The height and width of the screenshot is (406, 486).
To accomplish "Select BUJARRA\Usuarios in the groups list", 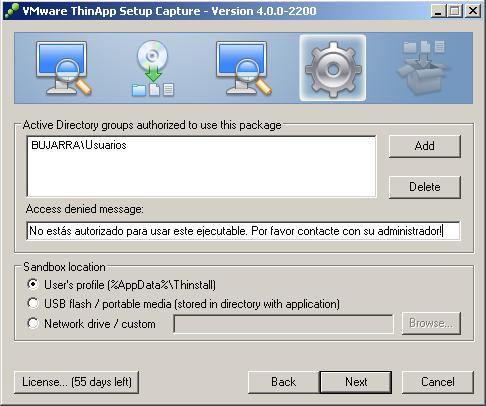I will point(79,145).
